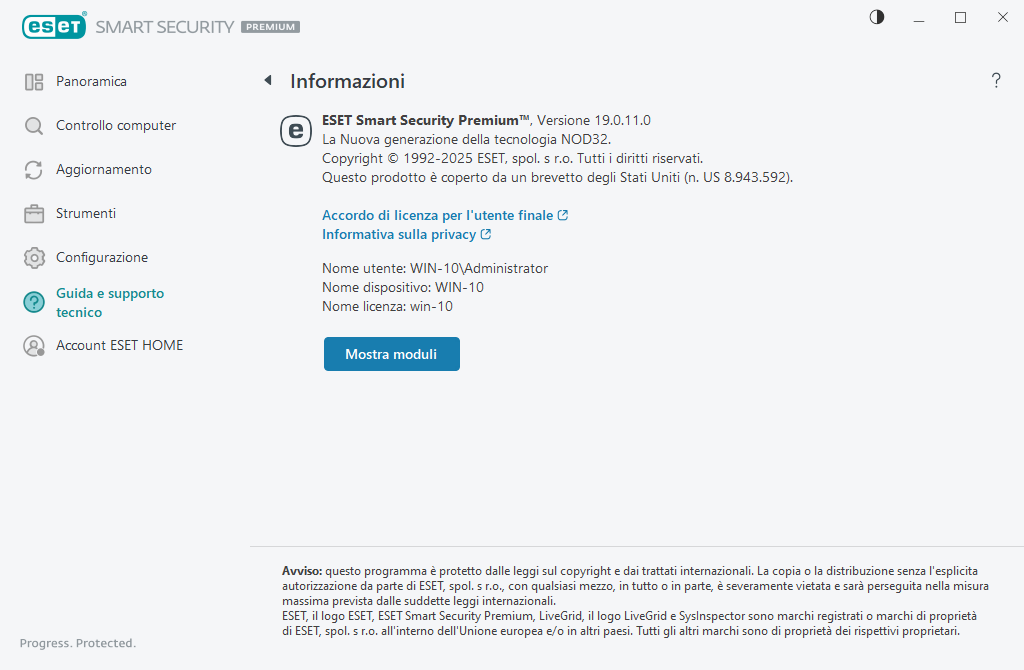Click the Account ESET HOME user icon
1024x670 pixels.
(34, 346)
